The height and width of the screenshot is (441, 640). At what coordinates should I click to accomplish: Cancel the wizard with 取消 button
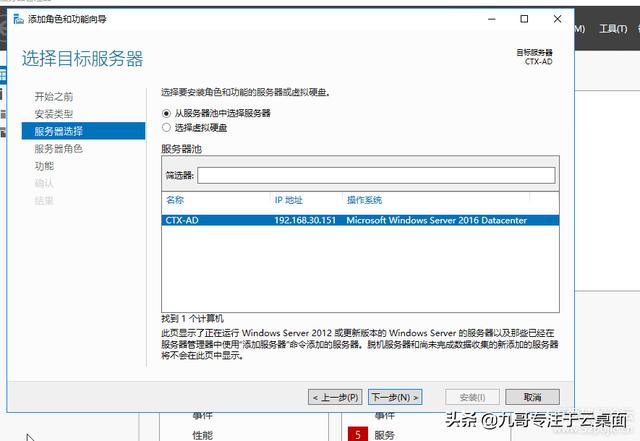coord(532,397)
